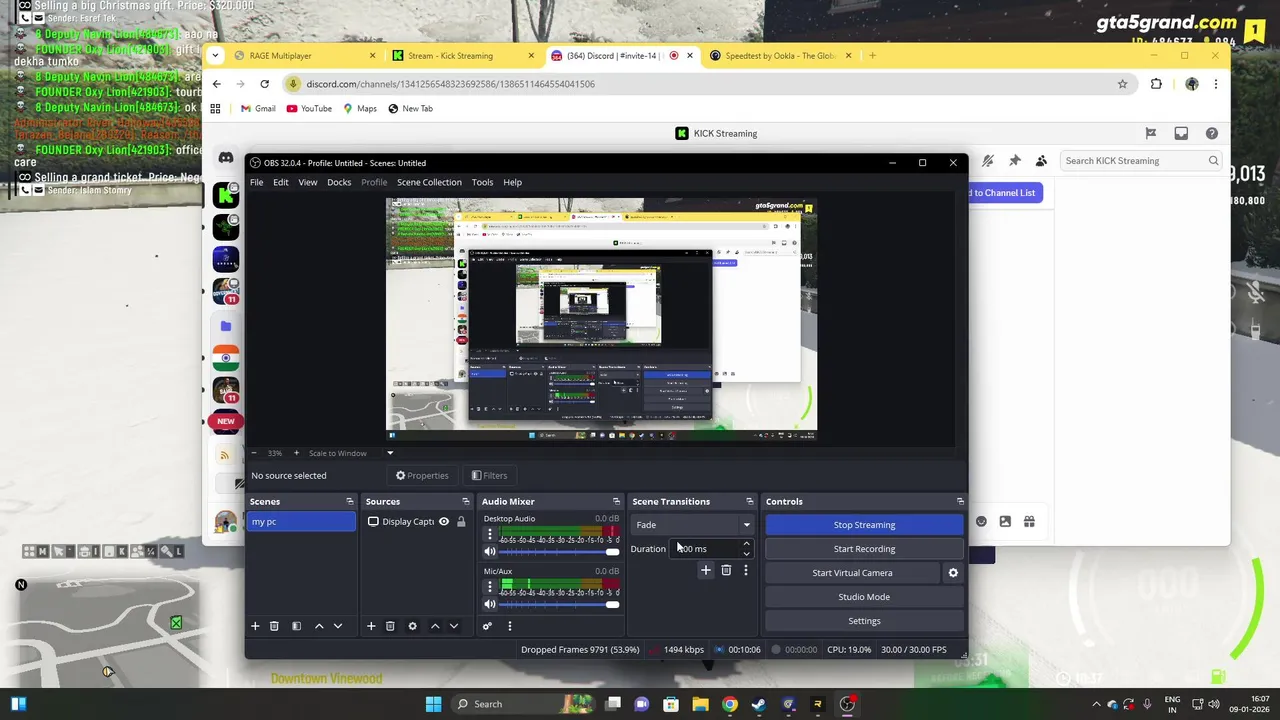This screenshot has width=1280, height=720.
Task: Undock the Audio Mixer panel
Action: (616, 501)
